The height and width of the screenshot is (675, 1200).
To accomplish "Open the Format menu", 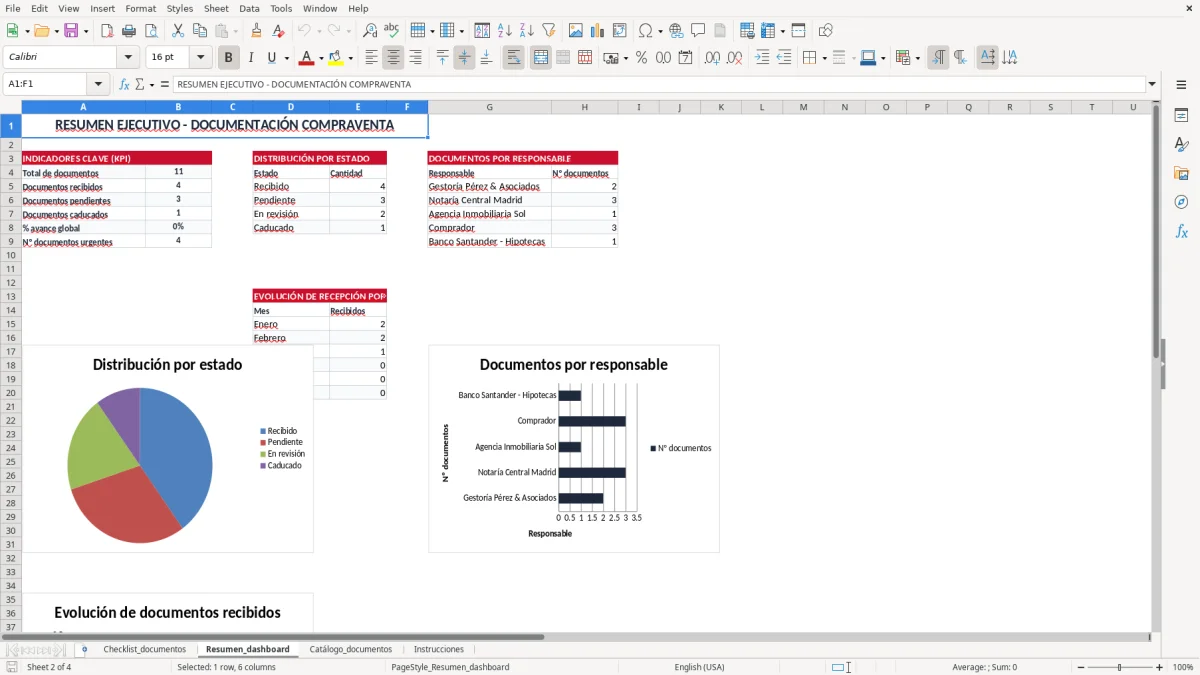I will pos(140,8).
